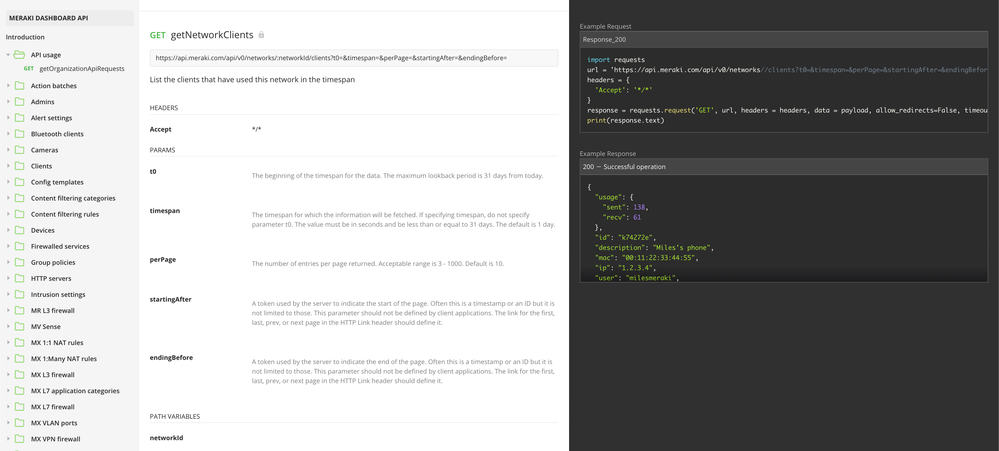
Task: Click the Content filtering rules folder icon
Action: (x=19, y=214)
